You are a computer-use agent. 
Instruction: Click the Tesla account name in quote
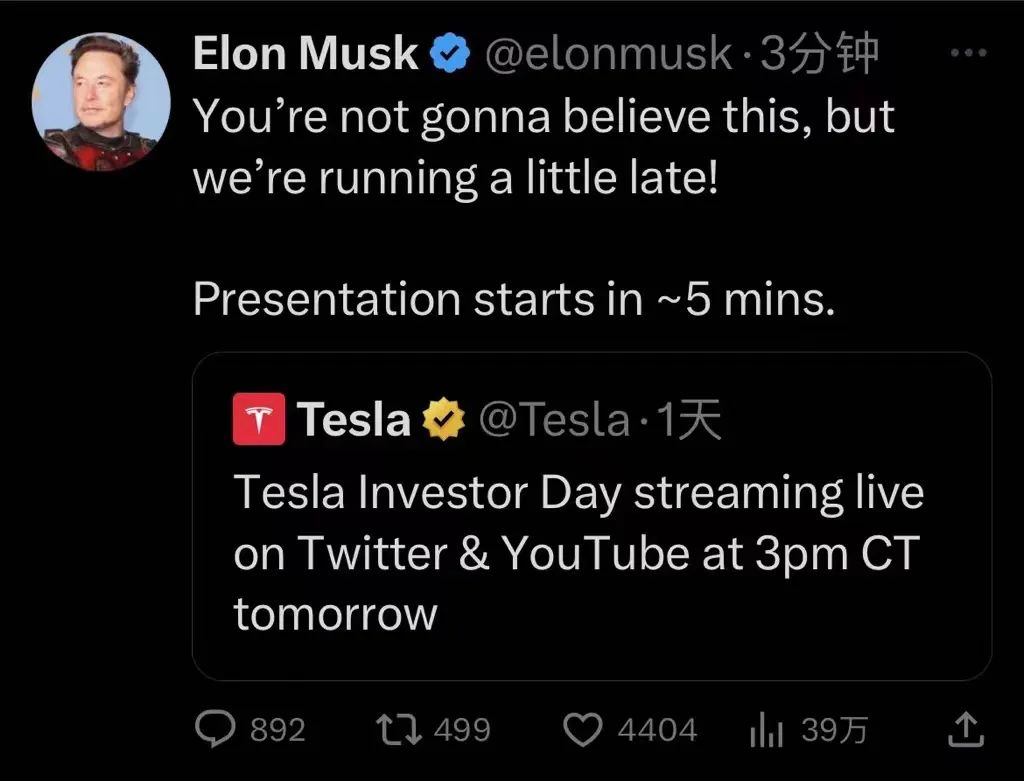(x=354, y=421)
